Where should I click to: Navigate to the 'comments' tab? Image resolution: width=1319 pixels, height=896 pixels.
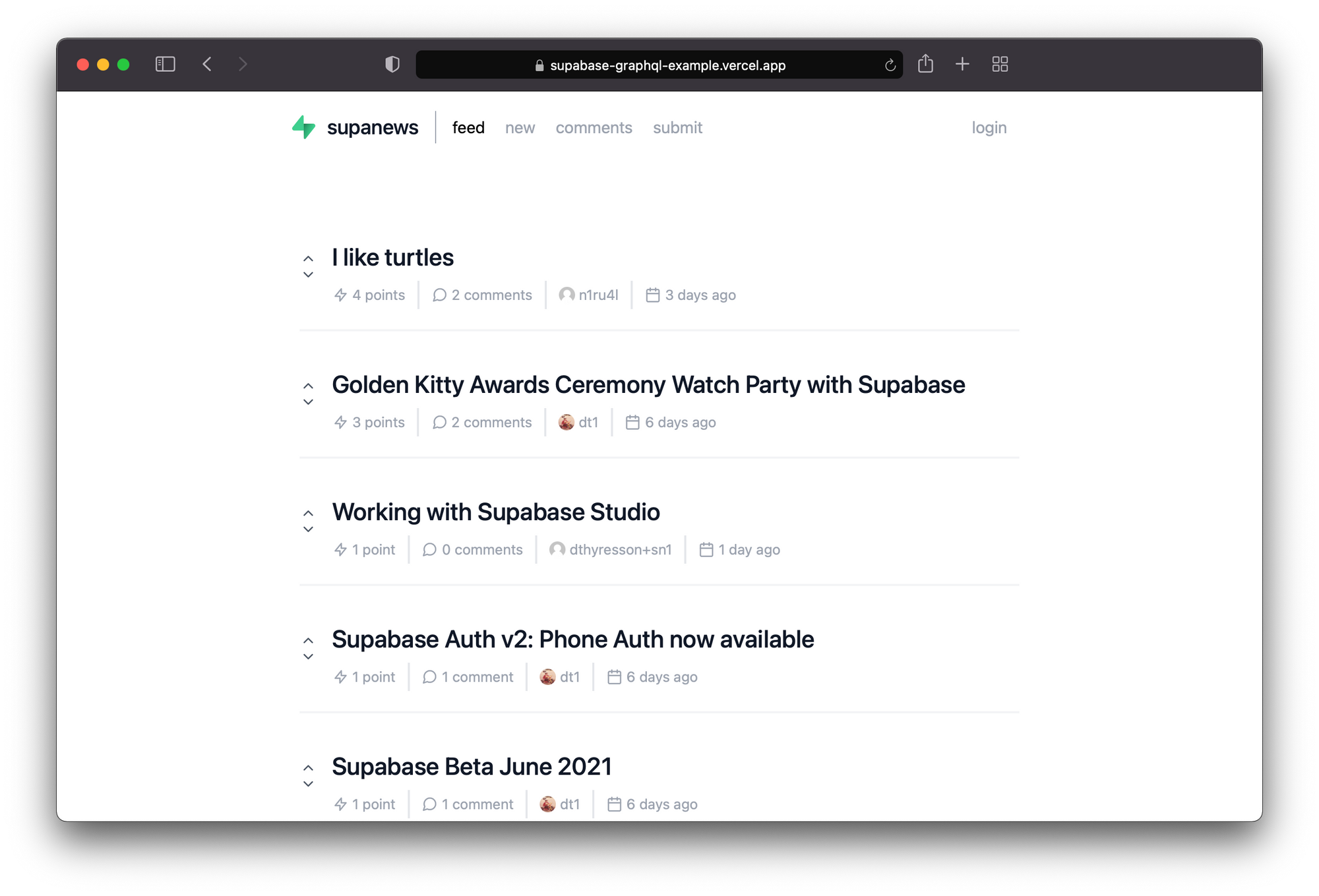coord(593,127)
